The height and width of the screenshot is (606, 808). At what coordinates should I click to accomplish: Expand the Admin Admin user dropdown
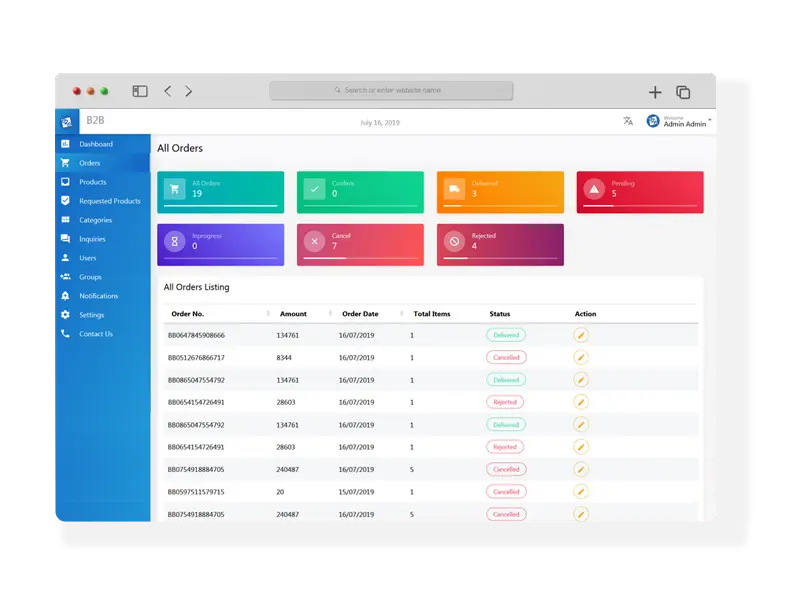[x=710, y=120]
